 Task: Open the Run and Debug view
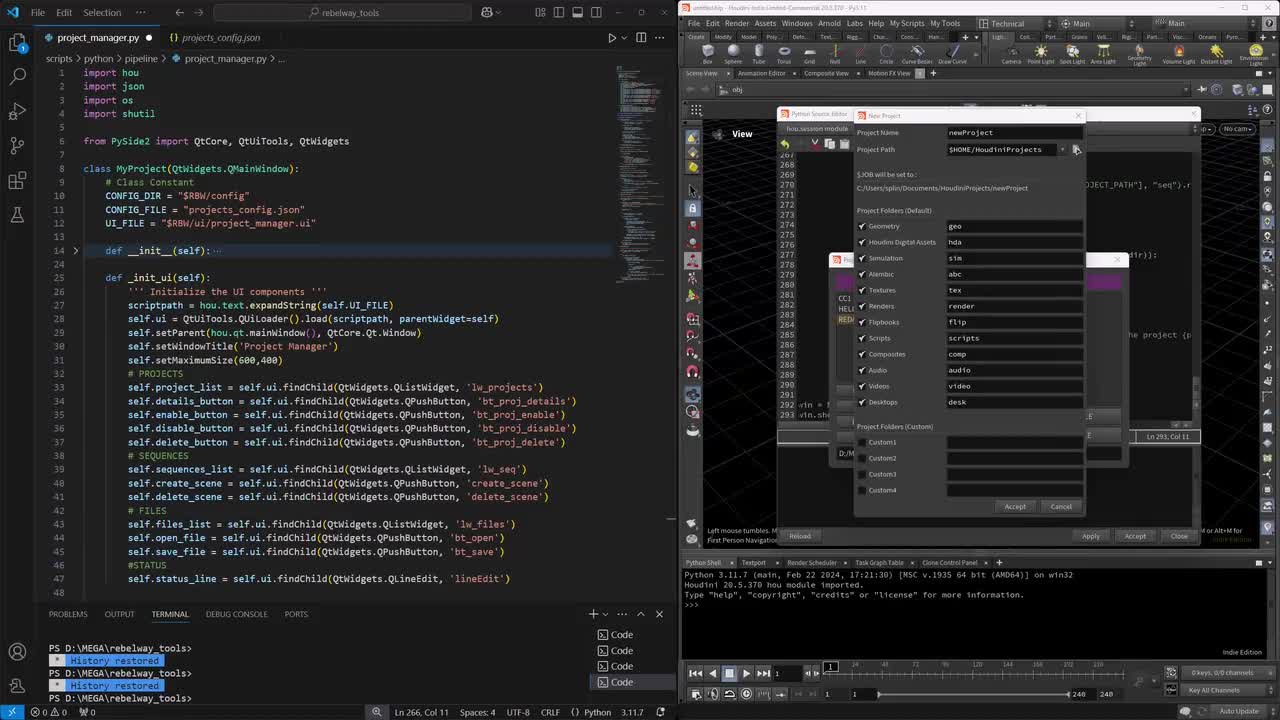[17, 111]
